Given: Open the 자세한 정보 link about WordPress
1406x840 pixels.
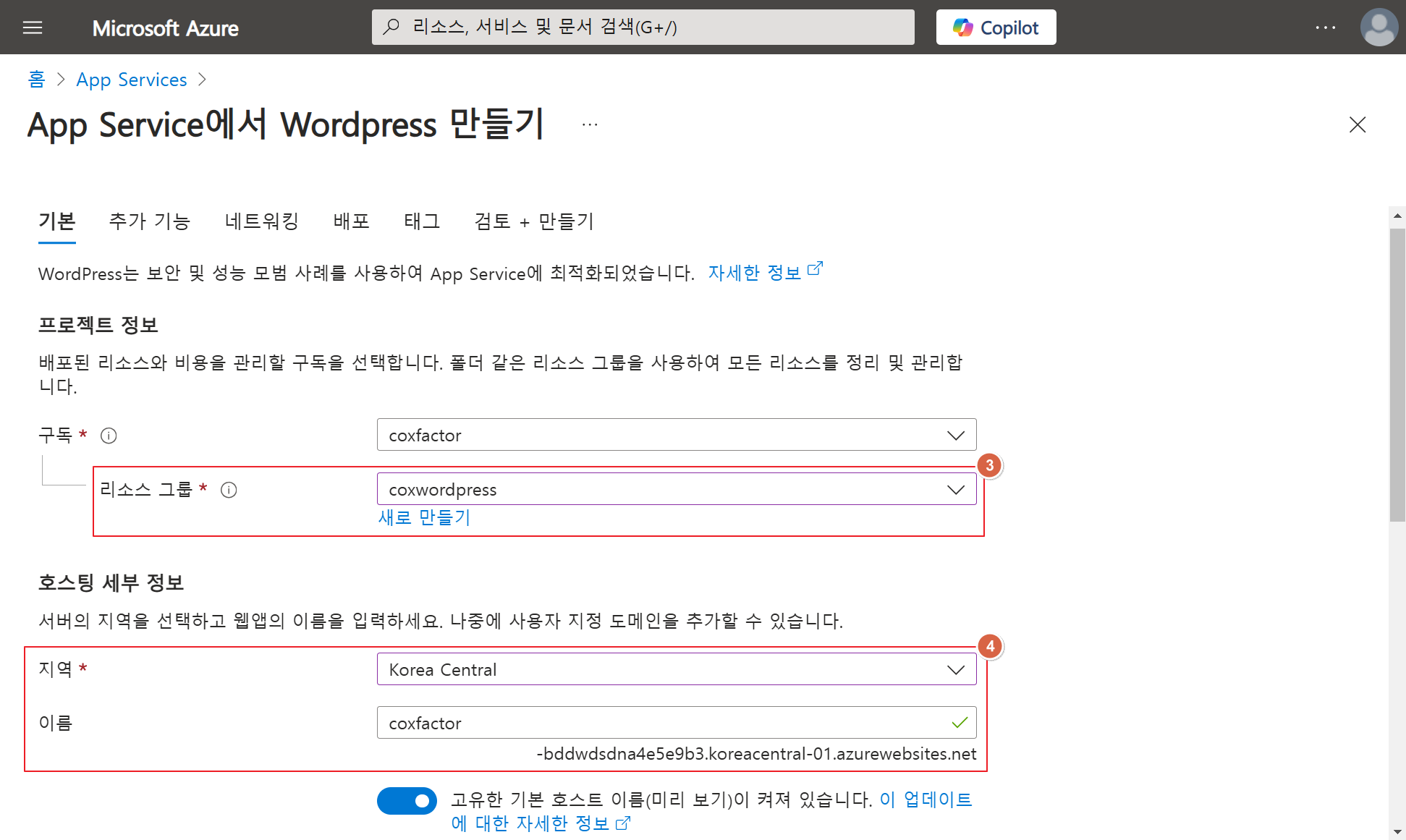Looking at the screenshot, I should (x=765, y=273).
